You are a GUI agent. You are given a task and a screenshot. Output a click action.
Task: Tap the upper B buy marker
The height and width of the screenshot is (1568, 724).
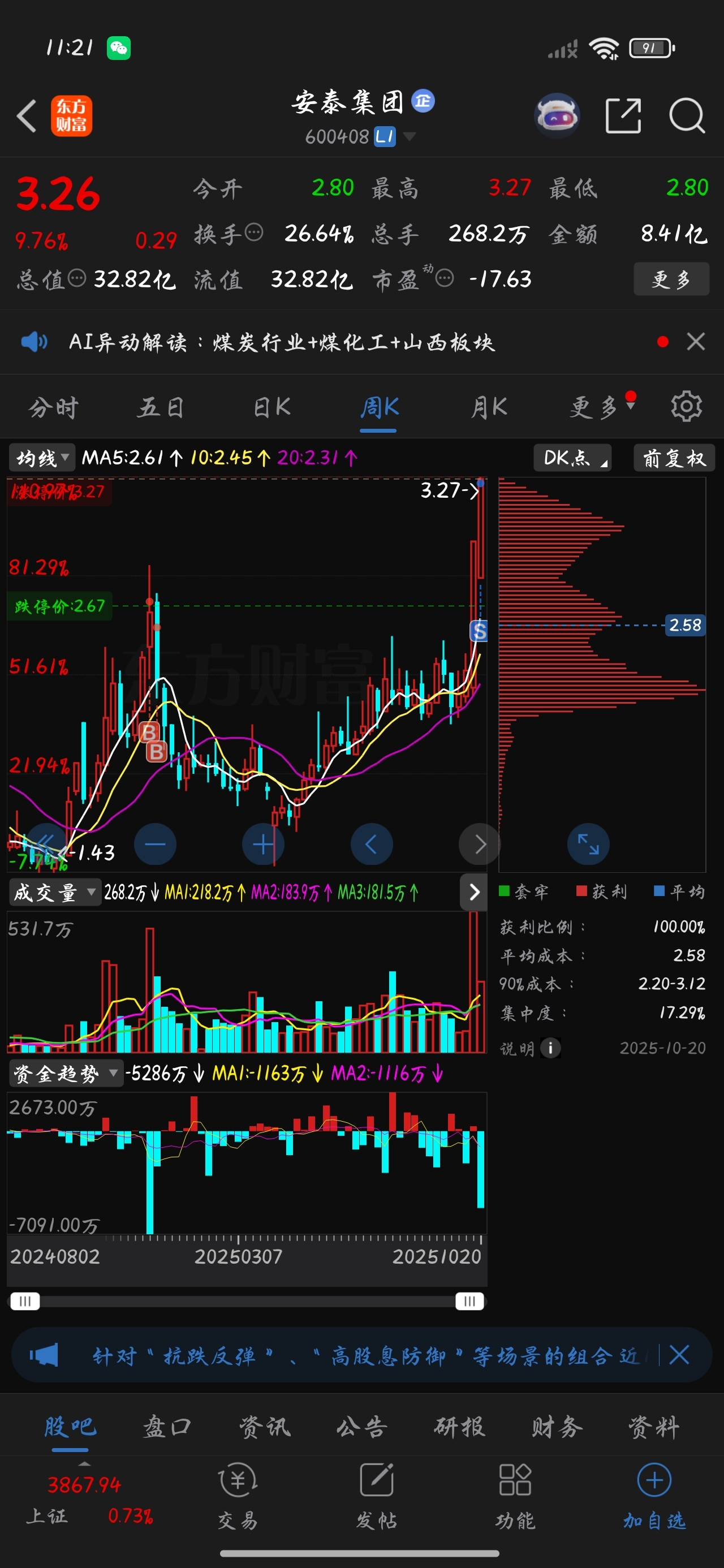tap(149, 731)
